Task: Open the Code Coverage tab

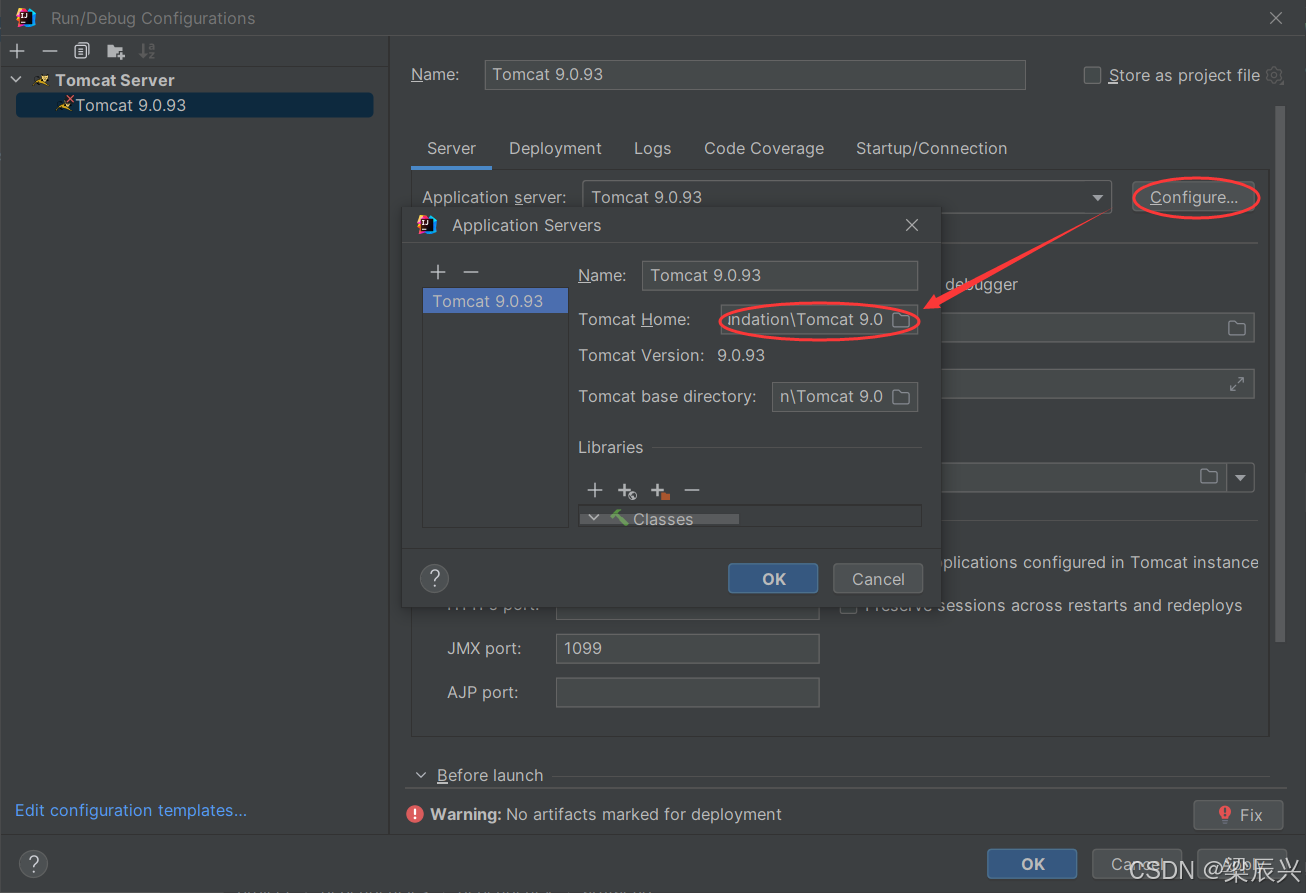Action: pyautogui.click(x=764, y=148)
